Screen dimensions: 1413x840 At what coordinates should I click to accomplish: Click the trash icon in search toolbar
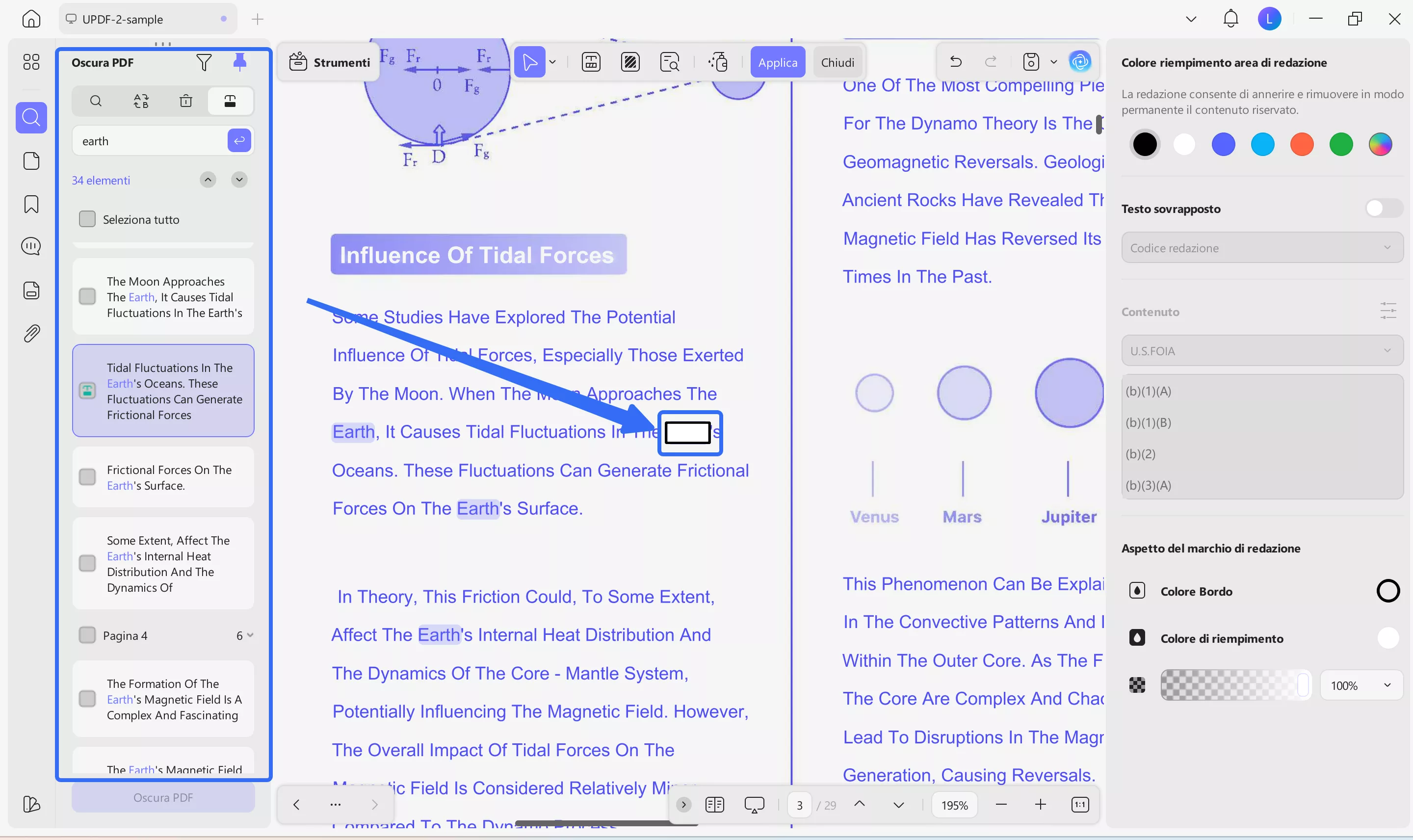[185, 102]
